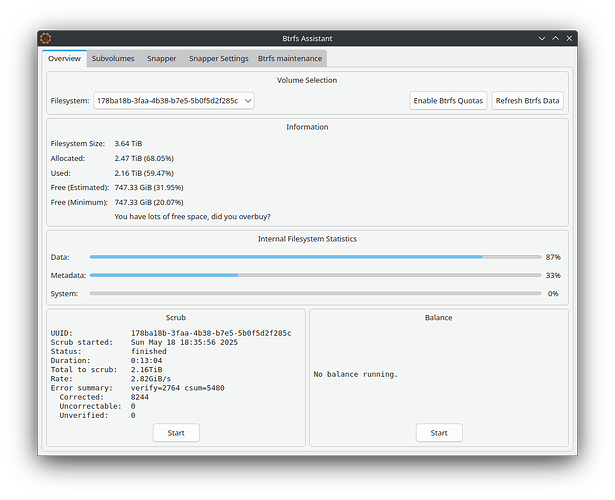615x500 pixels.
Task: Click the 'No balance running.' message
Action: [x=355, y=374]
